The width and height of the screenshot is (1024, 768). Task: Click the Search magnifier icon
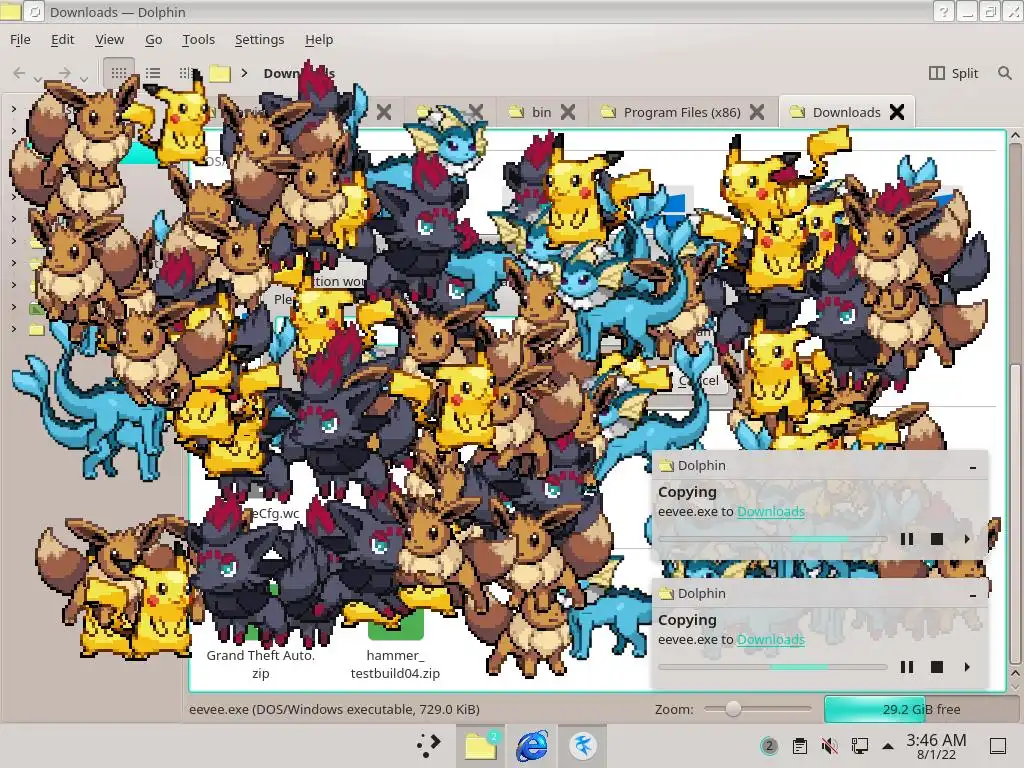(1004, 73)
